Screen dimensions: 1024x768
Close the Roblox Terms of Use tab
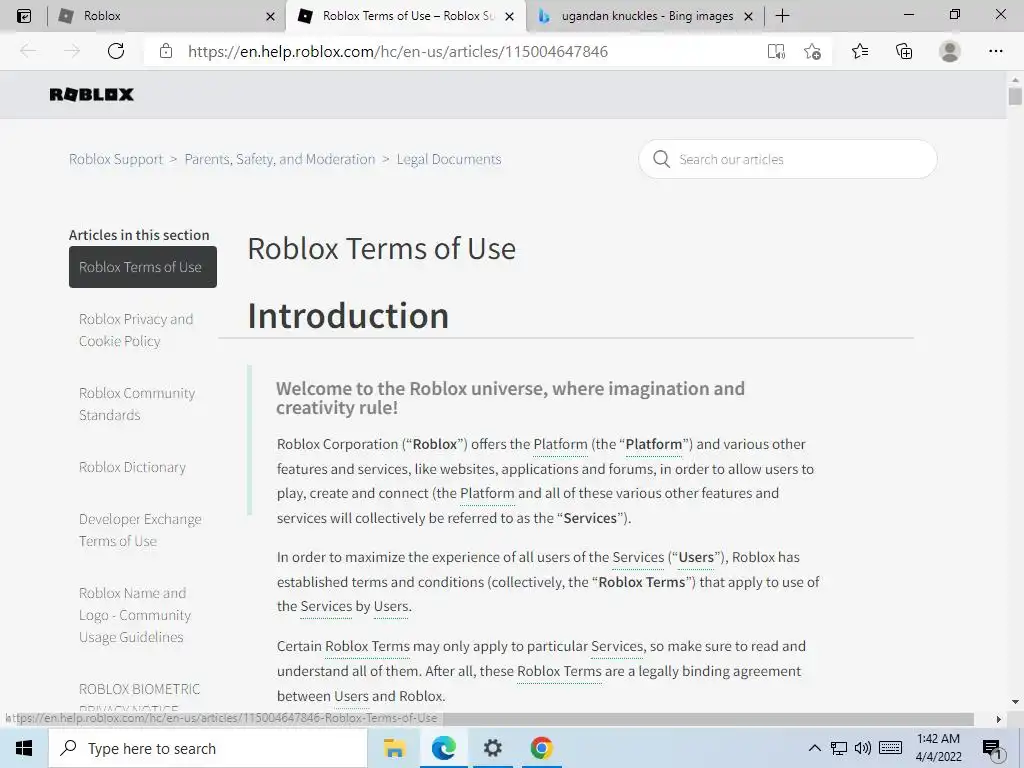coord(509,16)
